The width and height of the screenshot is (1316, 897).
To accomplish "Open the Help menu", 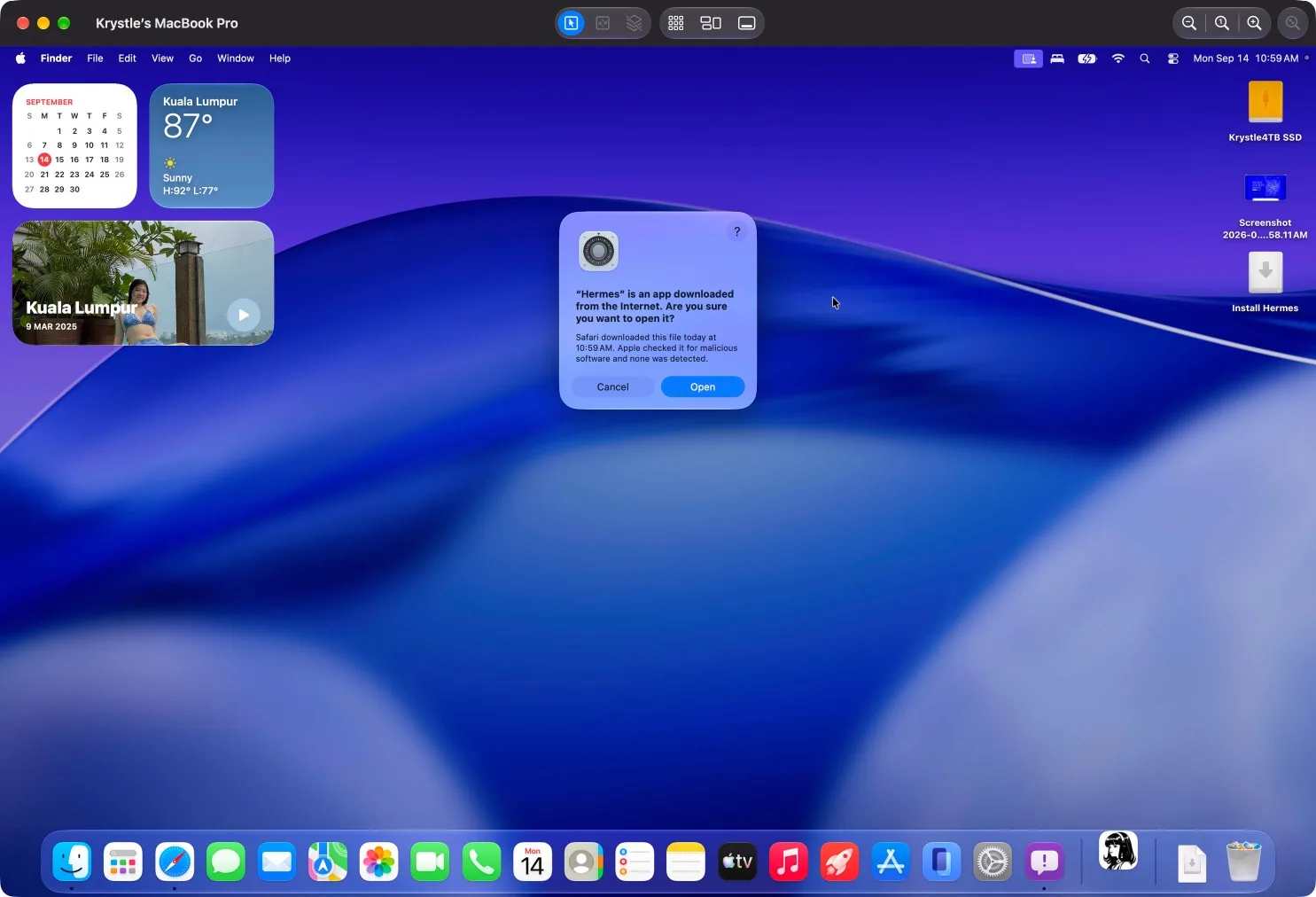I will point(280,58).
